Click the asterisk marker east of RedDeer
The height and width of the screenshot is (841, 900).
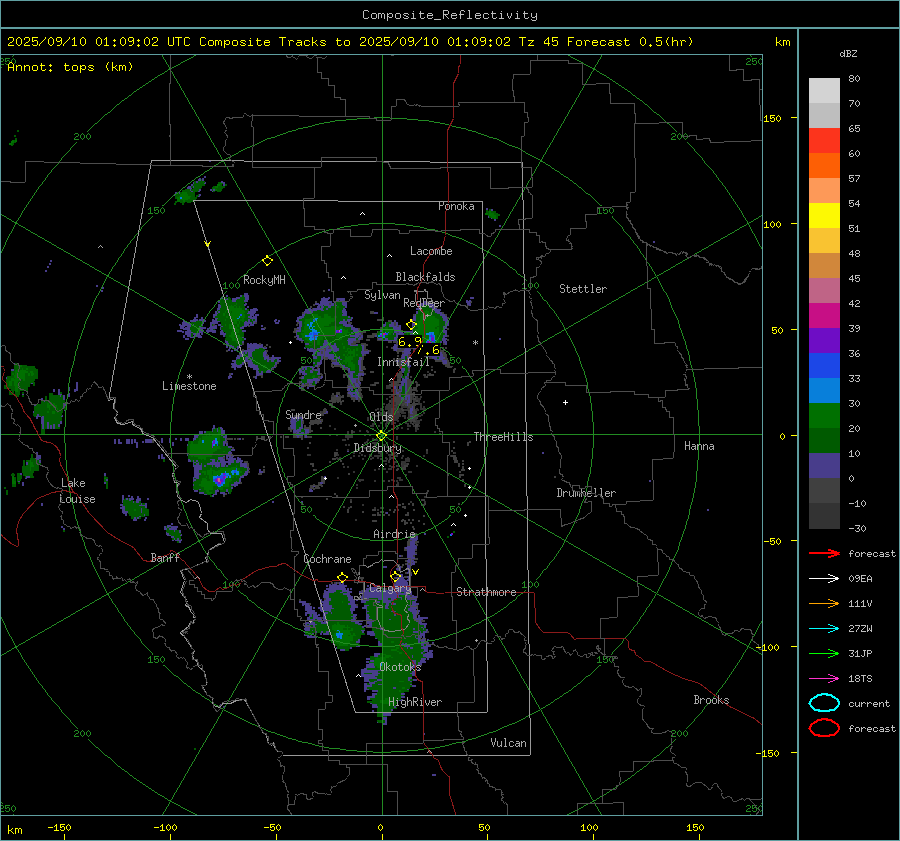point(475,343)
